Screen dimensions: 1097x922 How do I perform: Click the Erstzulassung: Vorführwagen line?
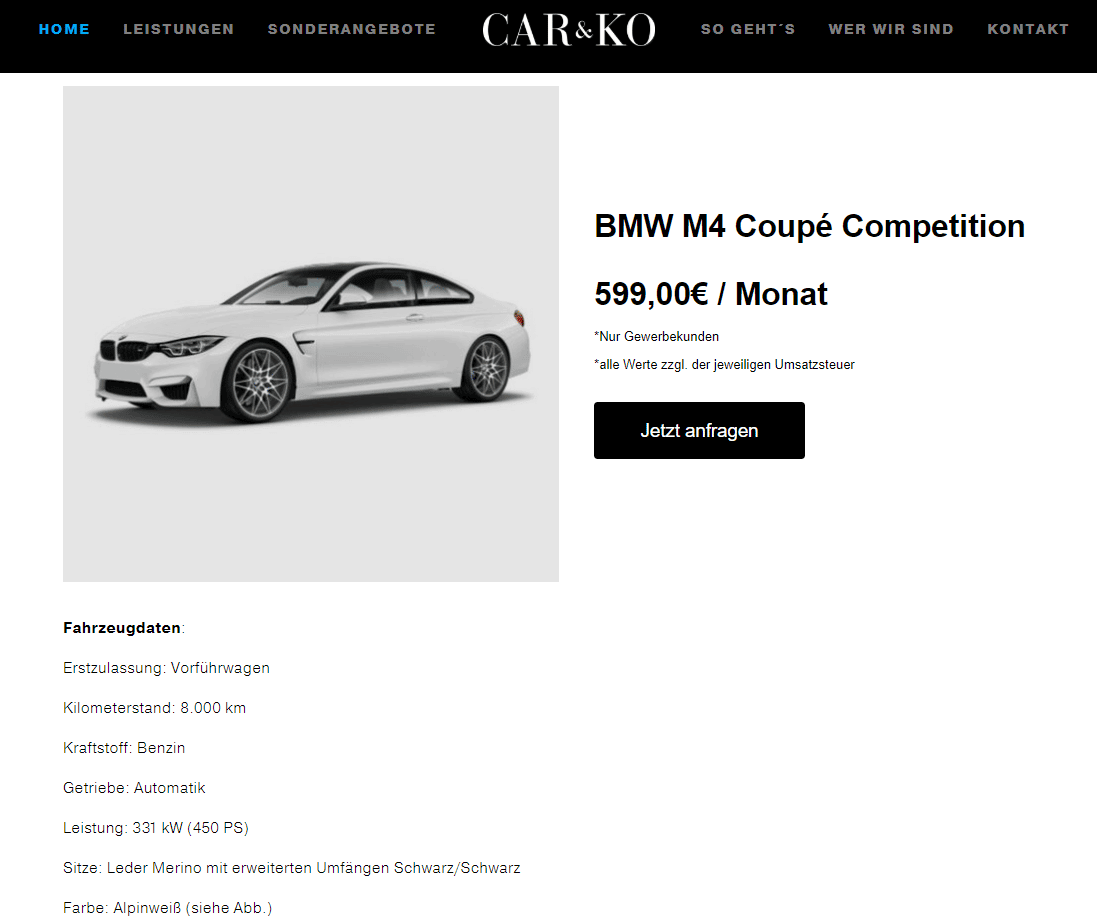[x=167, y=668]
